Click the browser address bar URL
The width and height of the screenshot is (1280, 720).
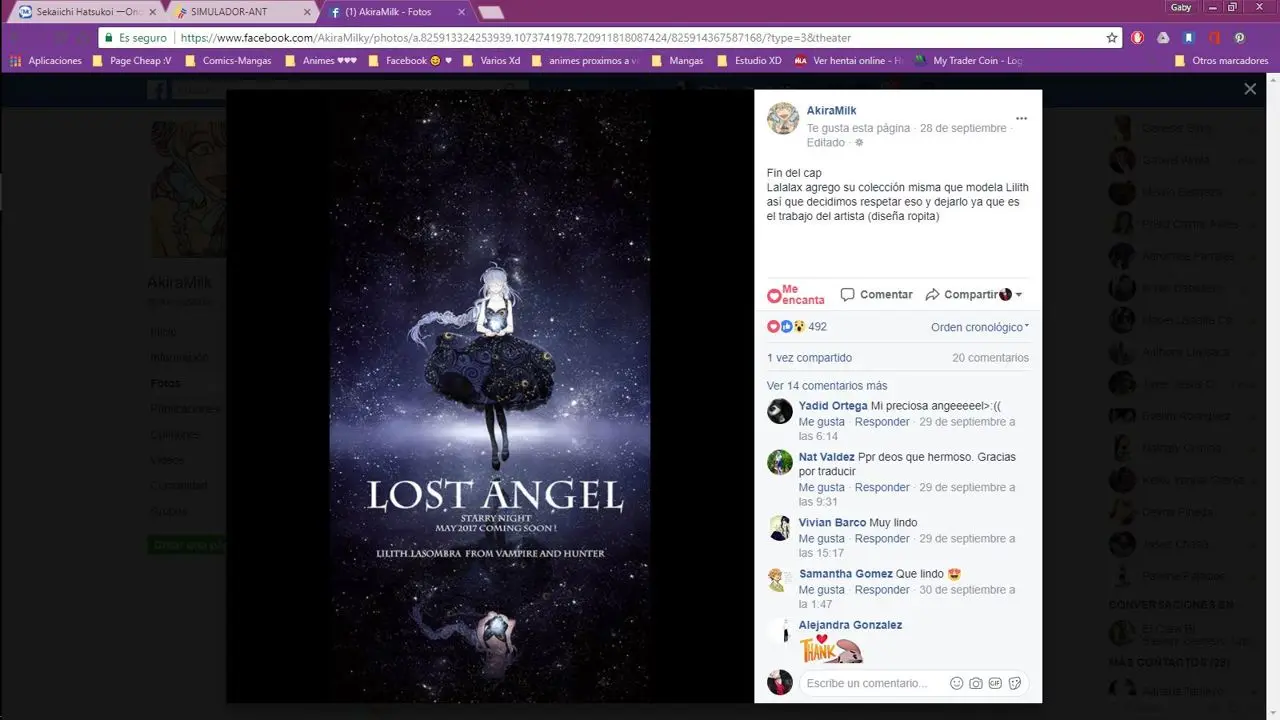coord(515,38)
